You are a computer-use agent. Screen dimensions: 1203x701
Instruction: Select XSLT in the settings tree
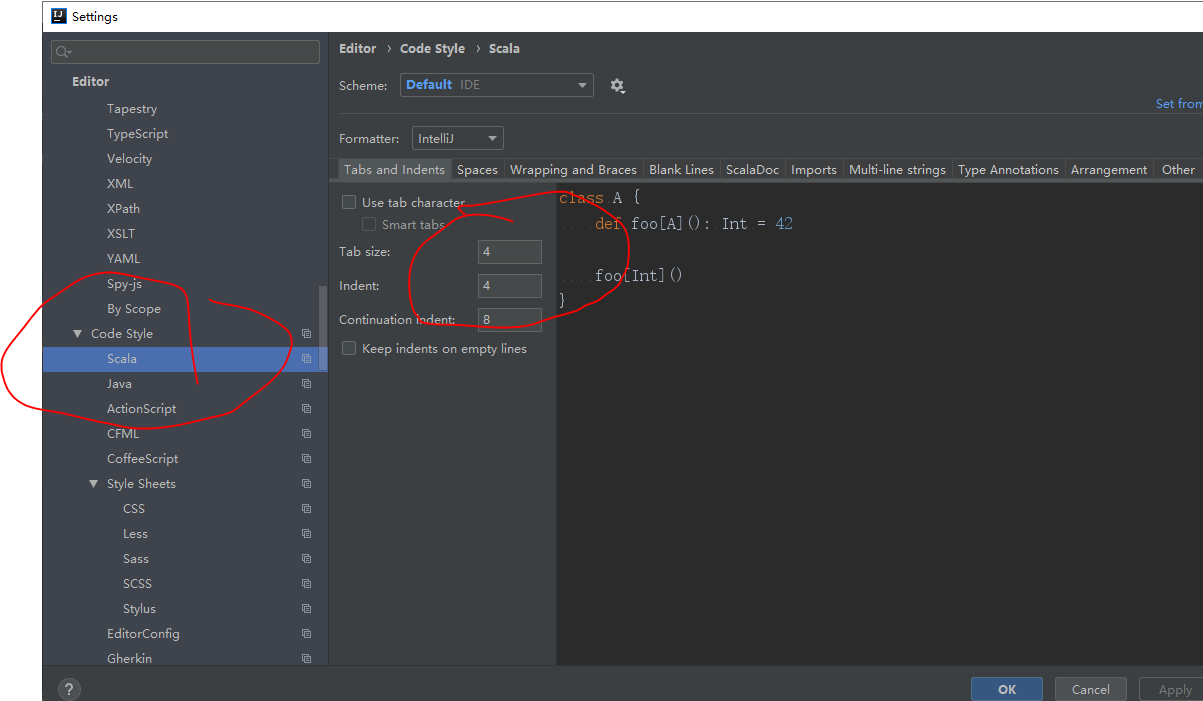pyautogui.click(x=121, y=234)
